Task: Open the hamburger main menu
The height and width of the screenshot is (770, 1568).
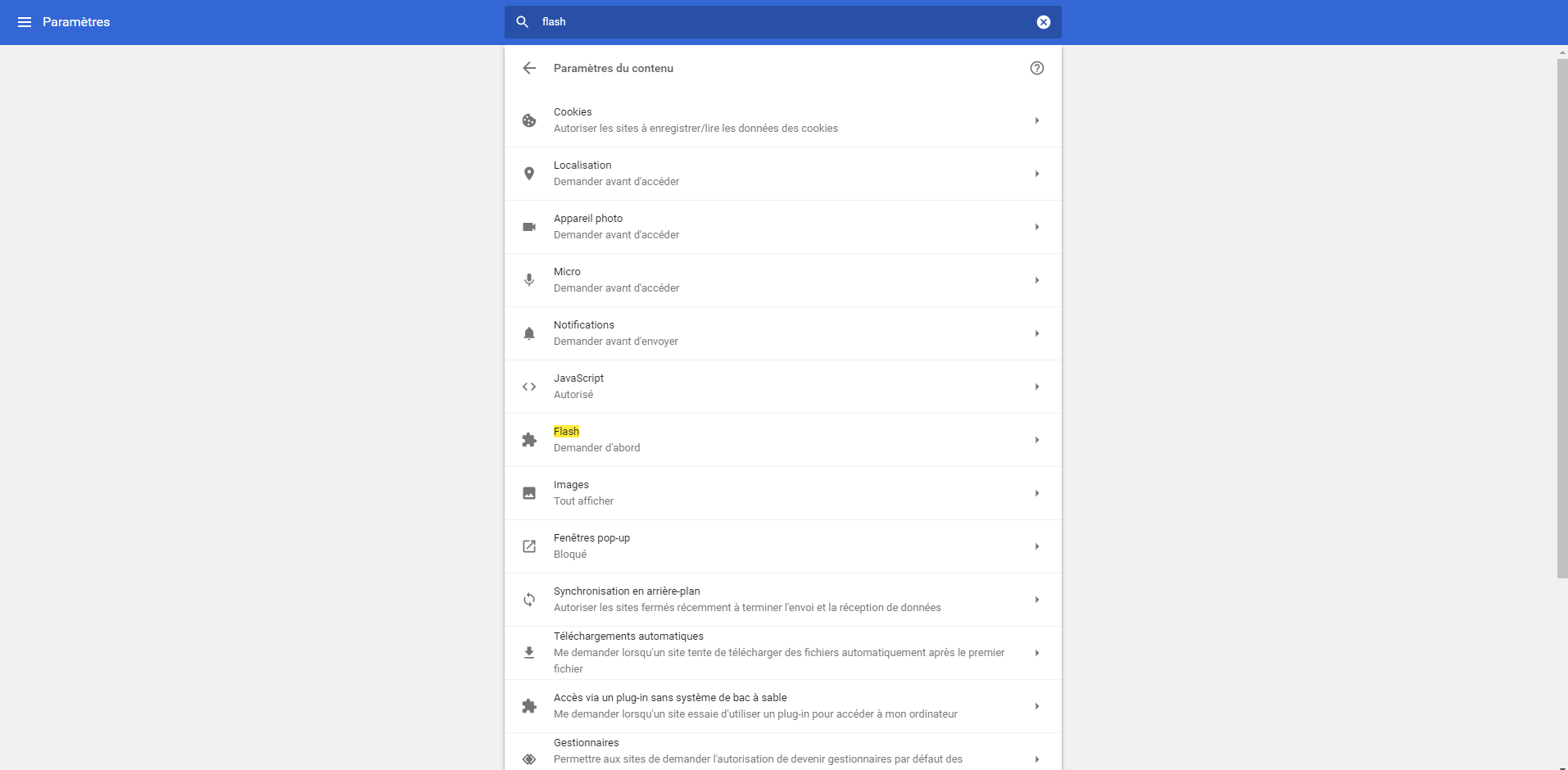Action: pyautogui.click(x=25, y=22)
